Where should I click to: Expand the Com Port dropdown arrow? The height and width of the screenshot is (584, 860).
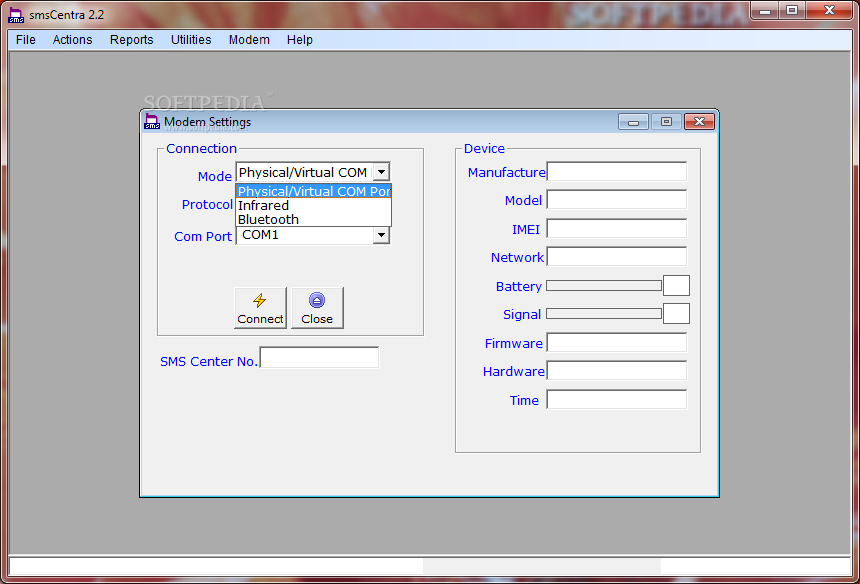click(381, 235)
